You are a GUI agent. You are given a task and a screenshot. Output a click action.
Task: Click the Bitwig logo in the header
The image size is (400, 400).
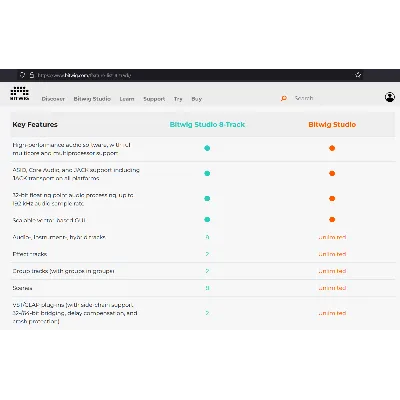click(19, 94)
